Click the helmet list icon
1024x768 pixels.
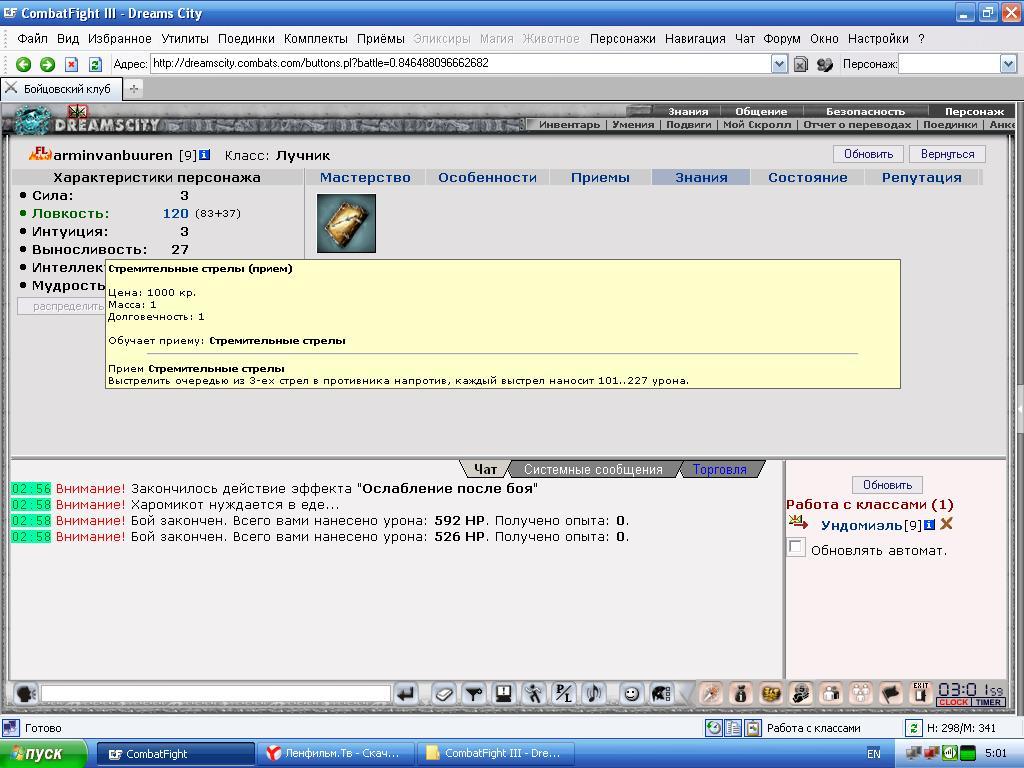point(661,694)
